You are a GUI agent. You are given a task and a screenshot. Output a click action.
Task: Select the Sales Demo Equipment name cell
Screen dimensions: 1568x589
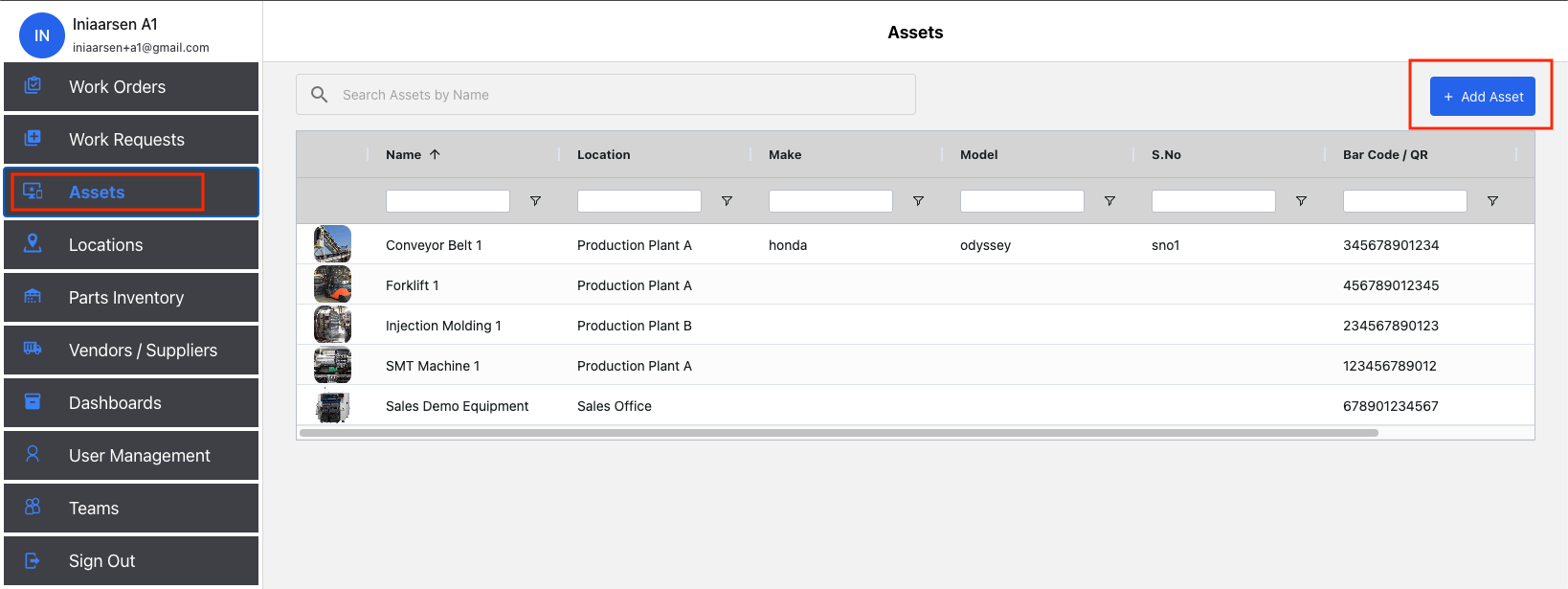tap(457, 406)
